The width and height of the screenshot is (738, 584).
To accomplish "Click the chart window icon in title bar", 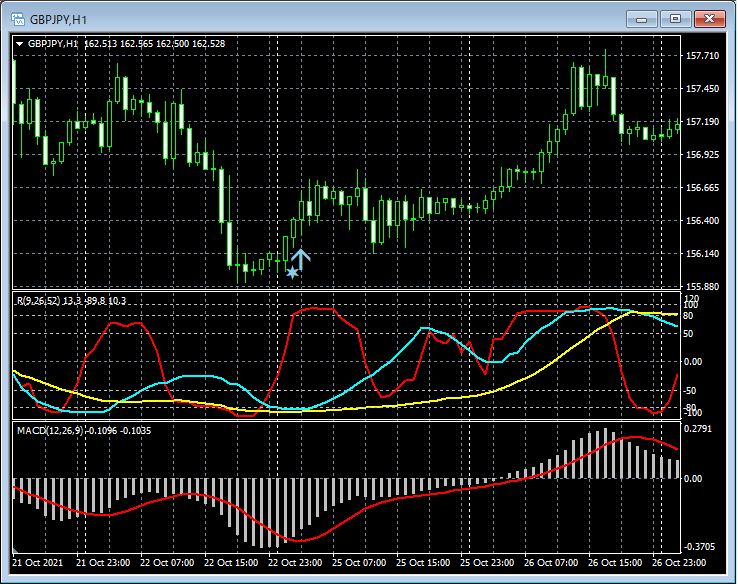I will (x=17, y=18).
